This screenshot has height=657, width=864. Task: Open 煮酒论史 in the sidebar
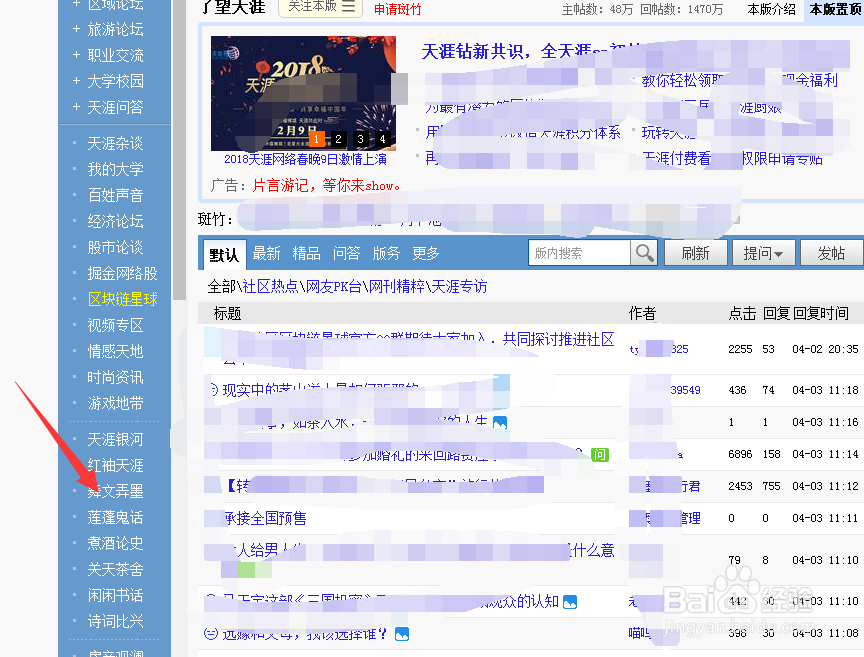pos(115,543)
